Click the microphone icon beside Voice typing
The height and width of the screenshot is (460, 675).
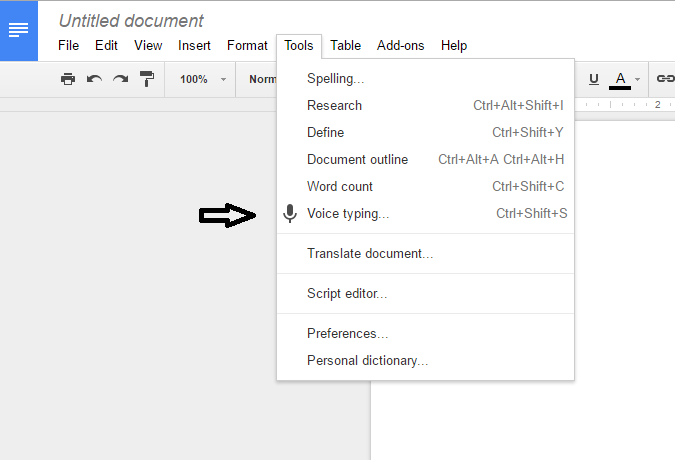[290, 213]
